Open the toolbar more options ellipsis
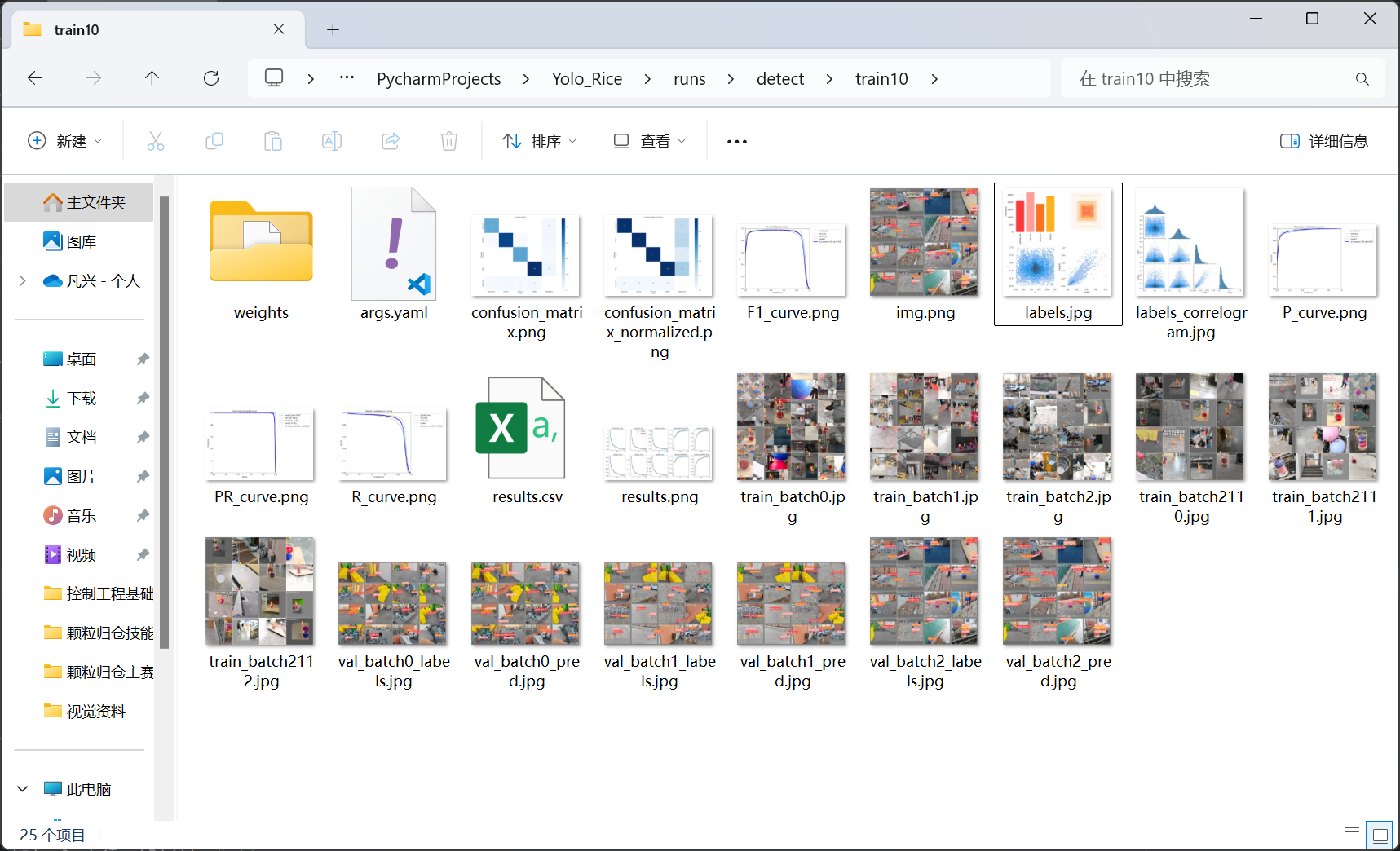This screenshot has height=851, width=1400. click(x=737, y=142)
